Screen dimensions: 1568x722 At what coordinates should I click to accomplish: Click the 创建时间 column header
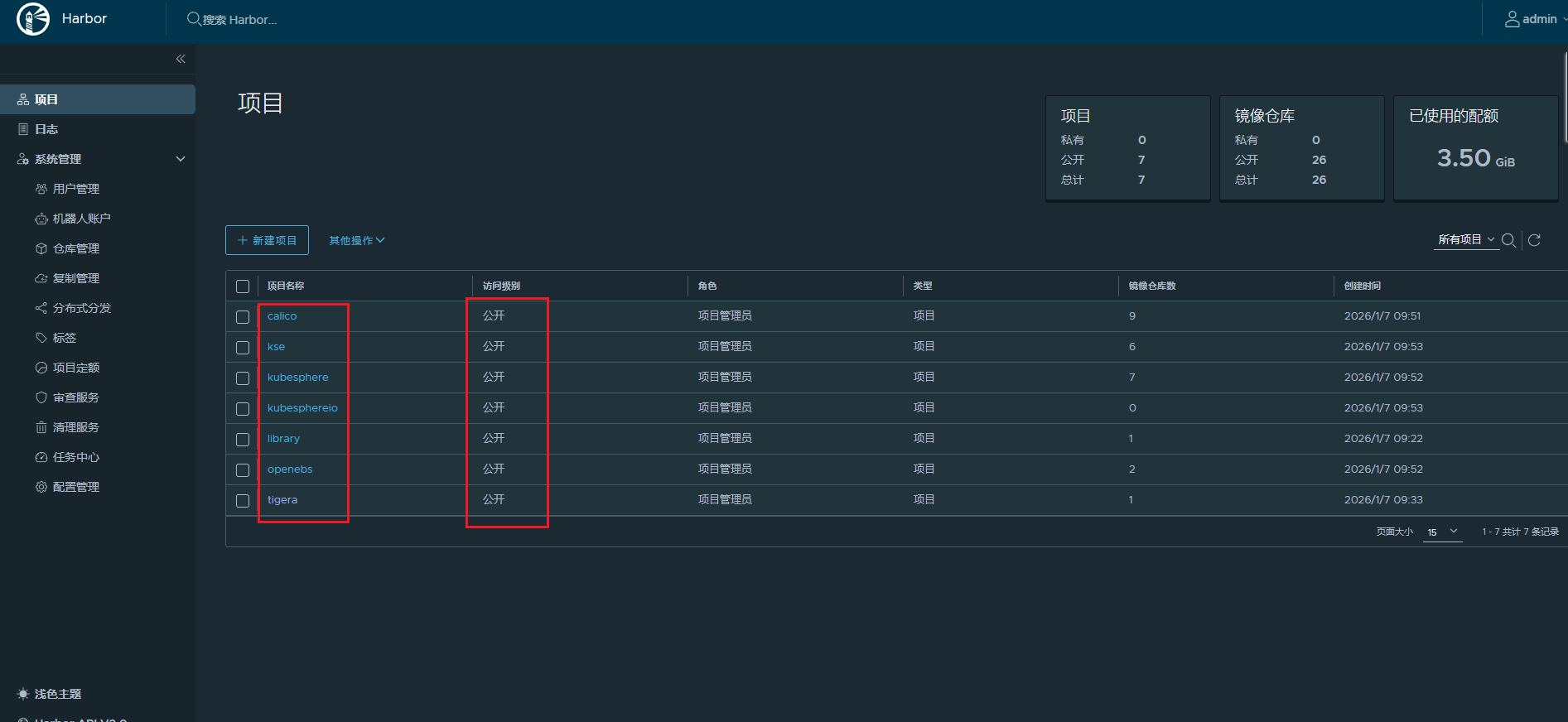click(1363, 286)
